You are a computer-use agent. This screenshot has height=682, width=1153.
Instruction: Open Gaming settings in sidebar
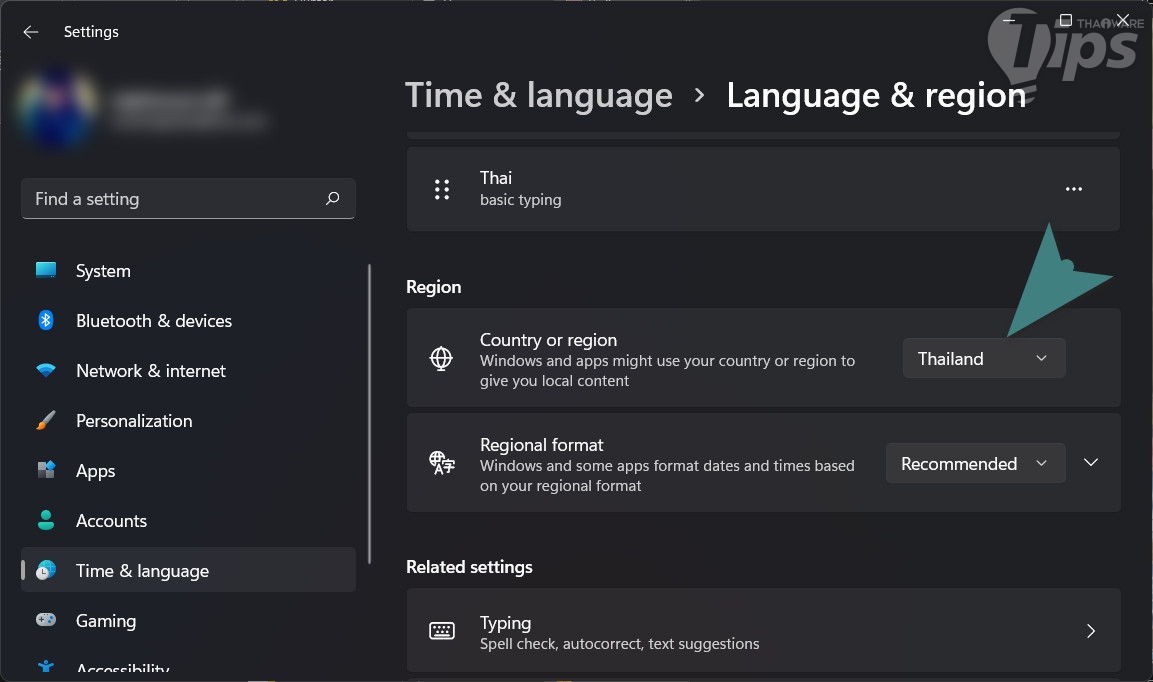point(106,621)
